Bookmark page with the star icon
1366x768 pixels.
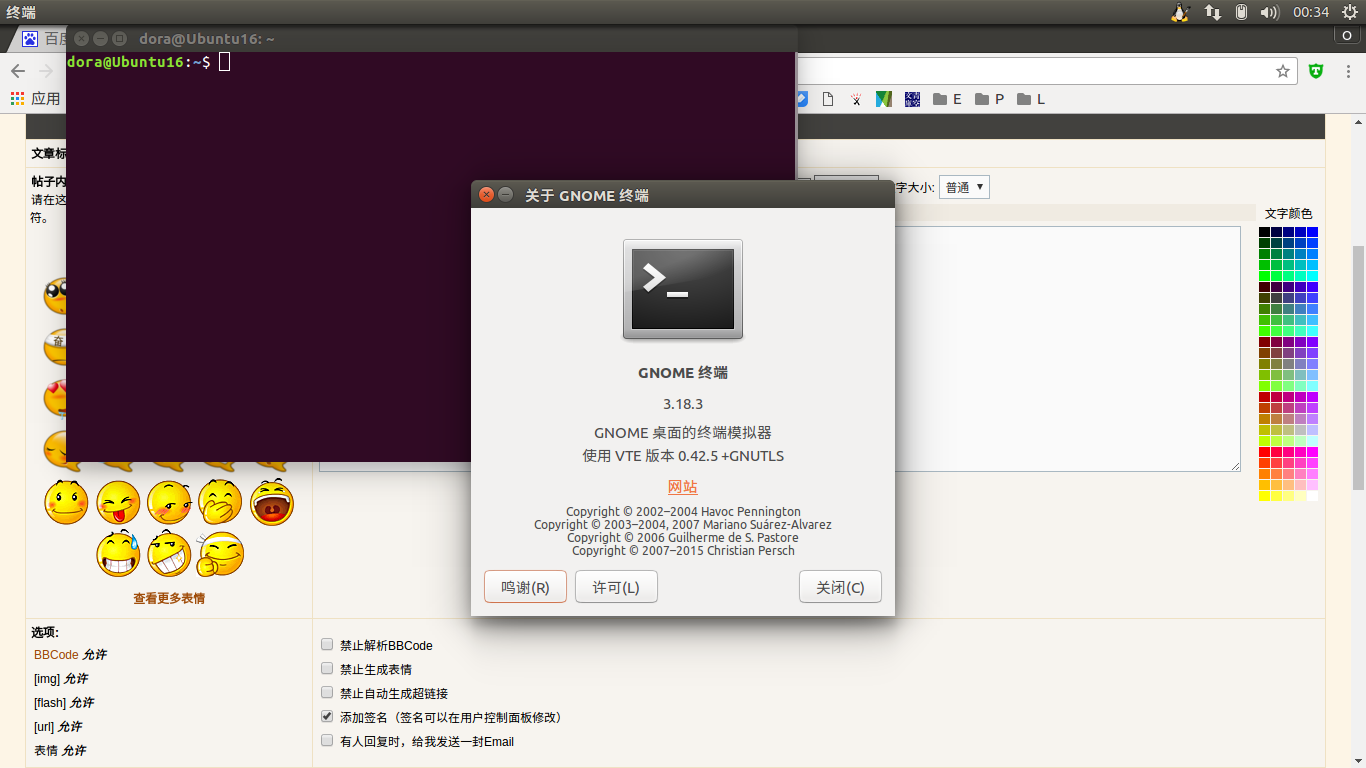[1283, 71]
